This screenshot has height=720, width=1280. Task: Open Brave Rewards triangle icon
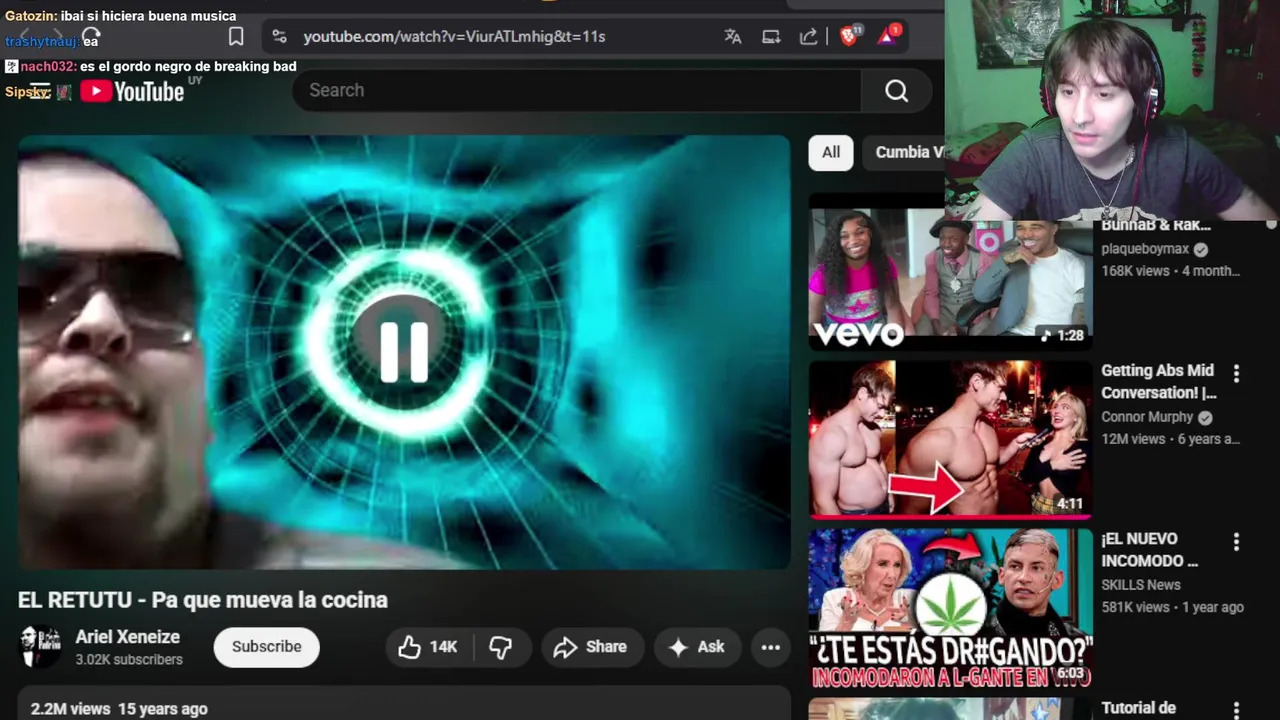point(888,36)
